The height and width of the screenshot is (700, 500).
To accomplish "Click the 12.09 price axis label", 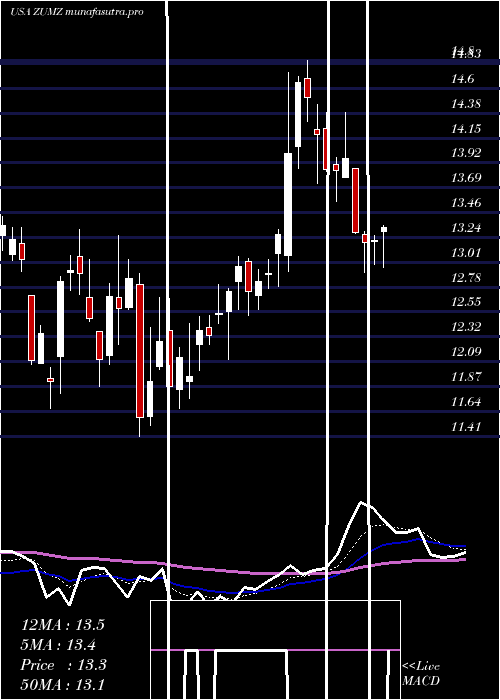I will coord(466,352).
